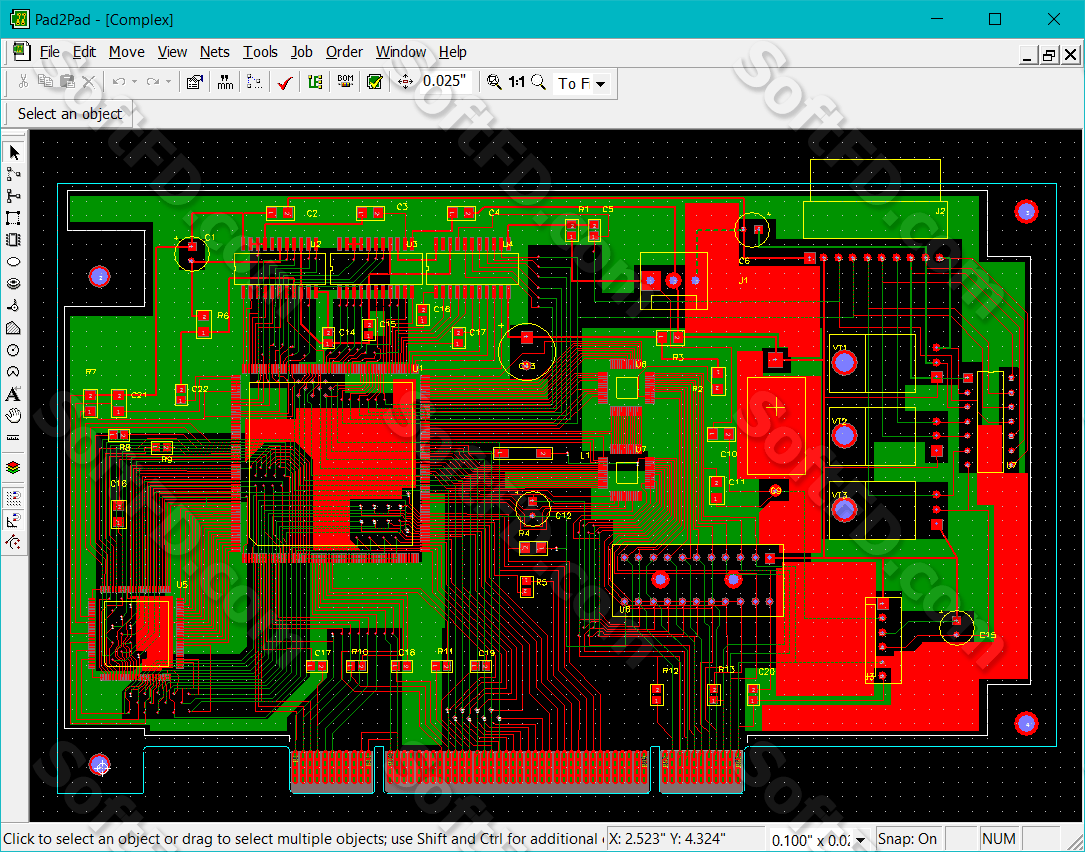Viewport: 1085px width, 852px height.
Task: Toggle the 'Snap: On' status indicator
Action: (x=907, y=840)
